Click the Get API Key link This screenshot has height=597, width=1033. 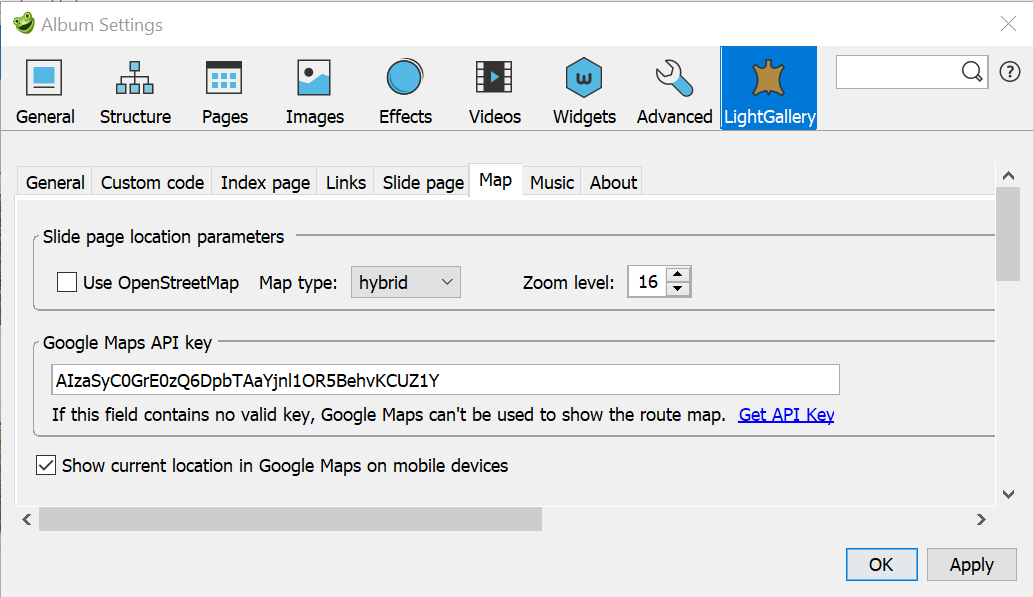pos(786,414)
